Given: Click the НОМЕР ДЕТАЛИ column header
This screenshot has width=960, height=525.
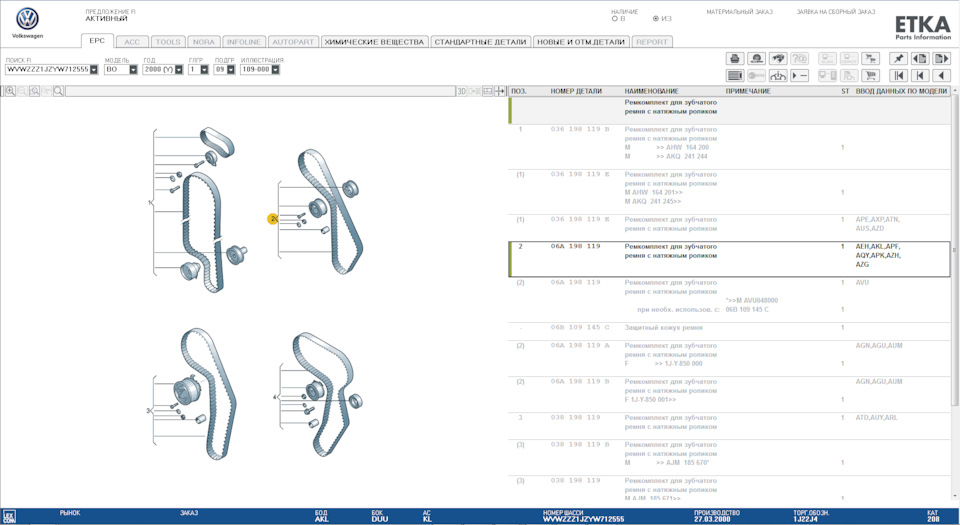Looking at the screenshot, I should click(x=576, y=91).
